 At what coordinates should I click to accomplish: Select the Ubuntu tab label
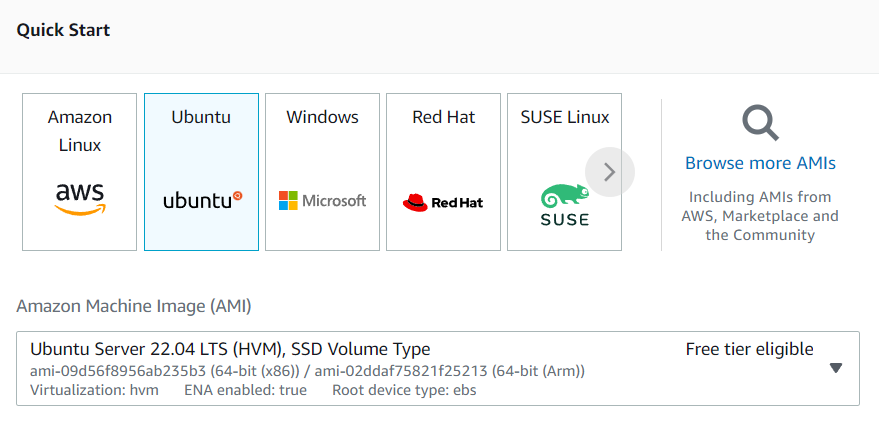click(x=201, y=117)
